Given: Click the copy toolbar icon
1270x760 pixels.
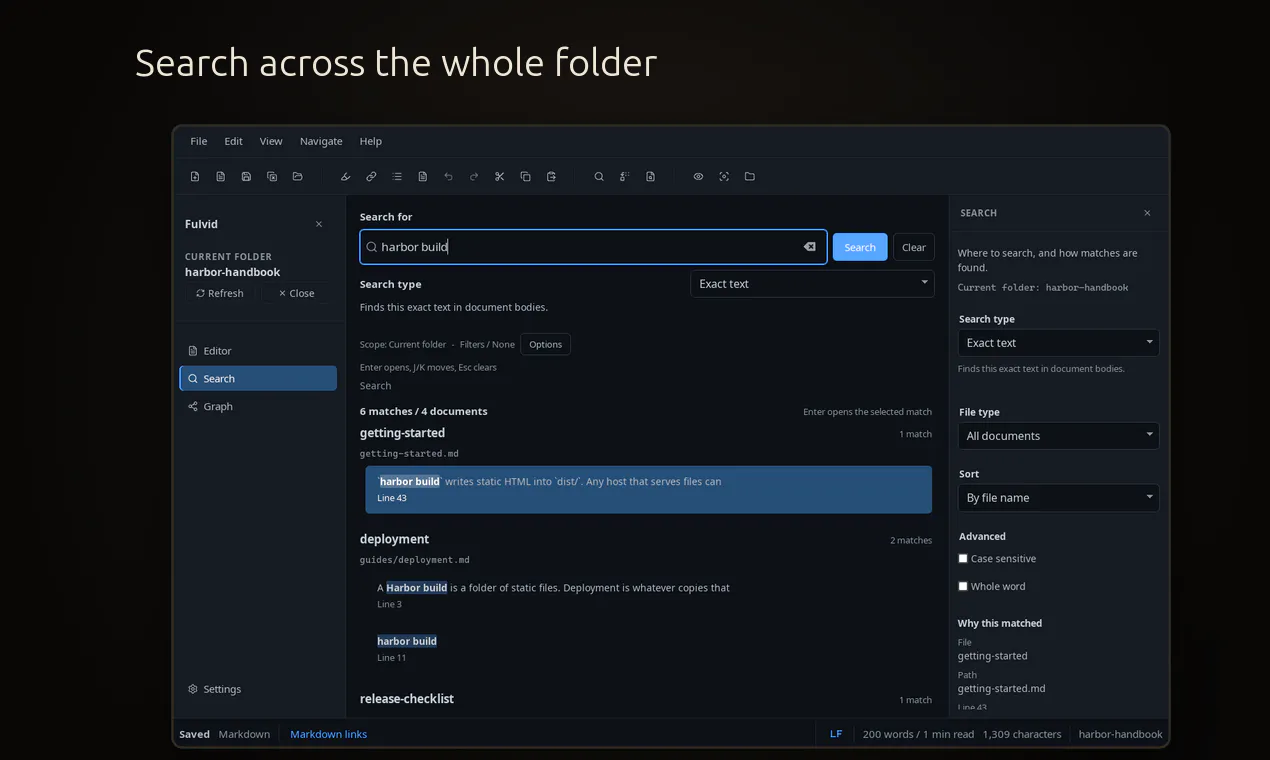Looking at the screenshot, I should [525, 177].
